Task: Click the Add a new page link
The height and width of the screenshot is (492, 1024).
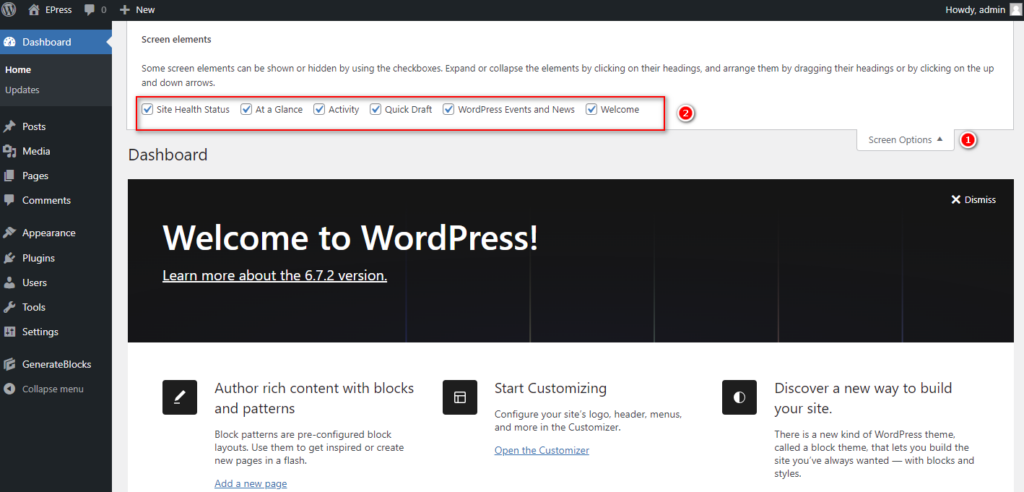Action: pyautogui.click(x=251, y=484)
